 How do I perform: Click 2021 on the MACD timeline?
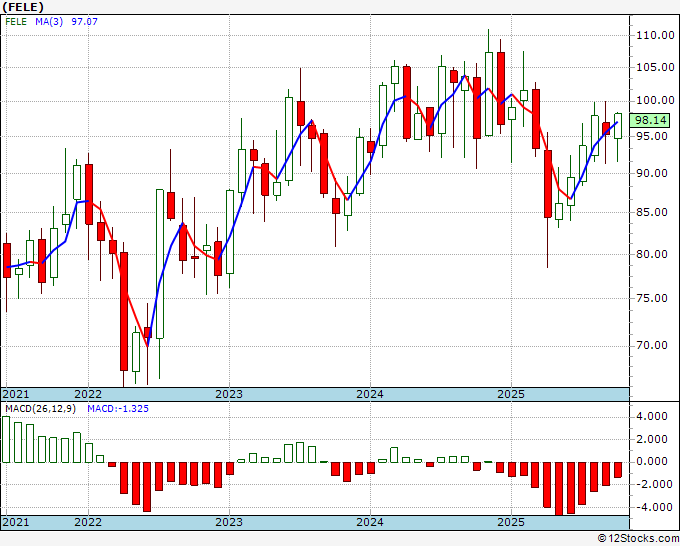pyautogui.click(x=16, y=522)
